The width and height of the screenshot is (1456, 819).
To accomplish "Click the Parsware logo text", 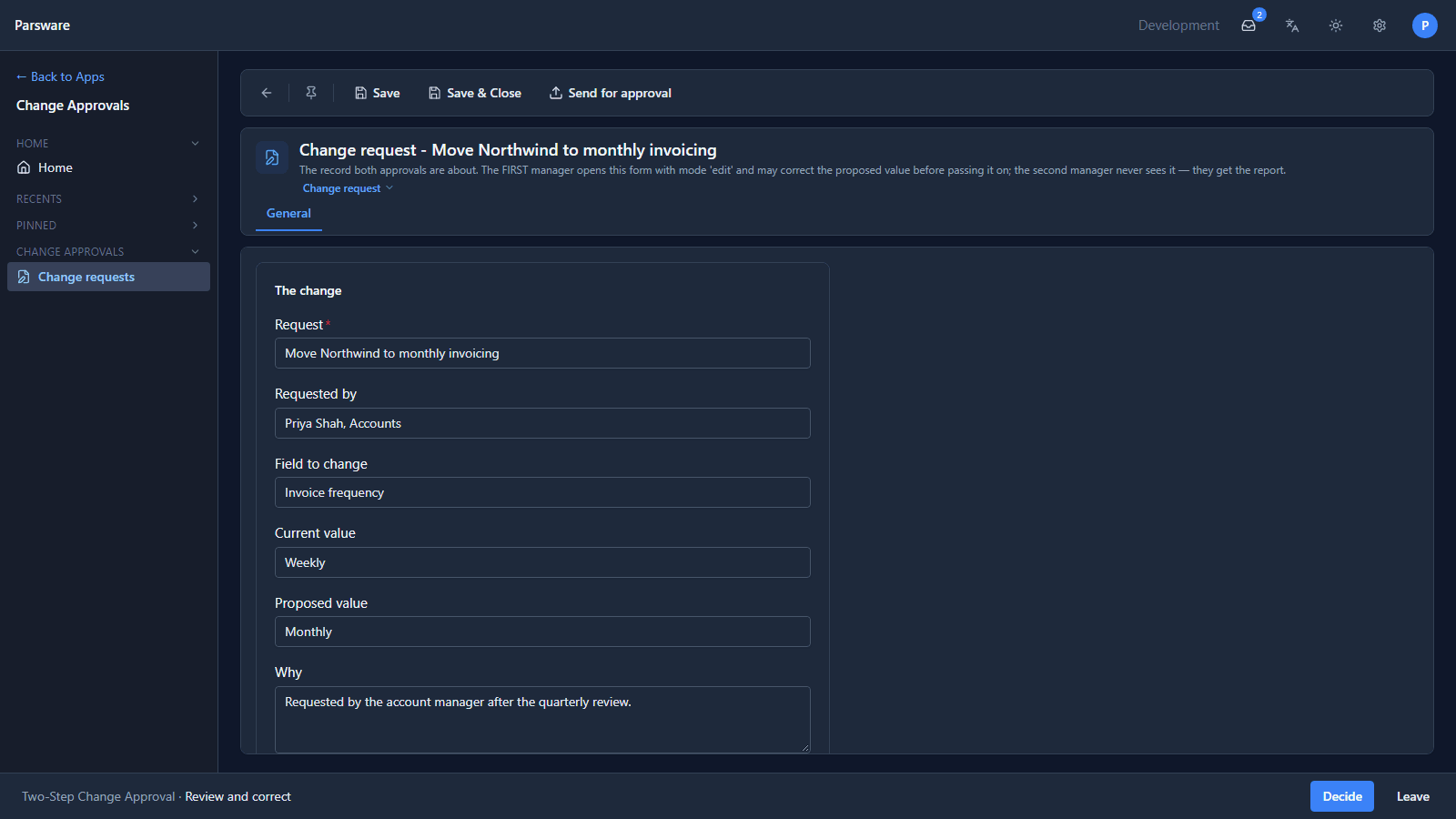I will pos(42,25).
